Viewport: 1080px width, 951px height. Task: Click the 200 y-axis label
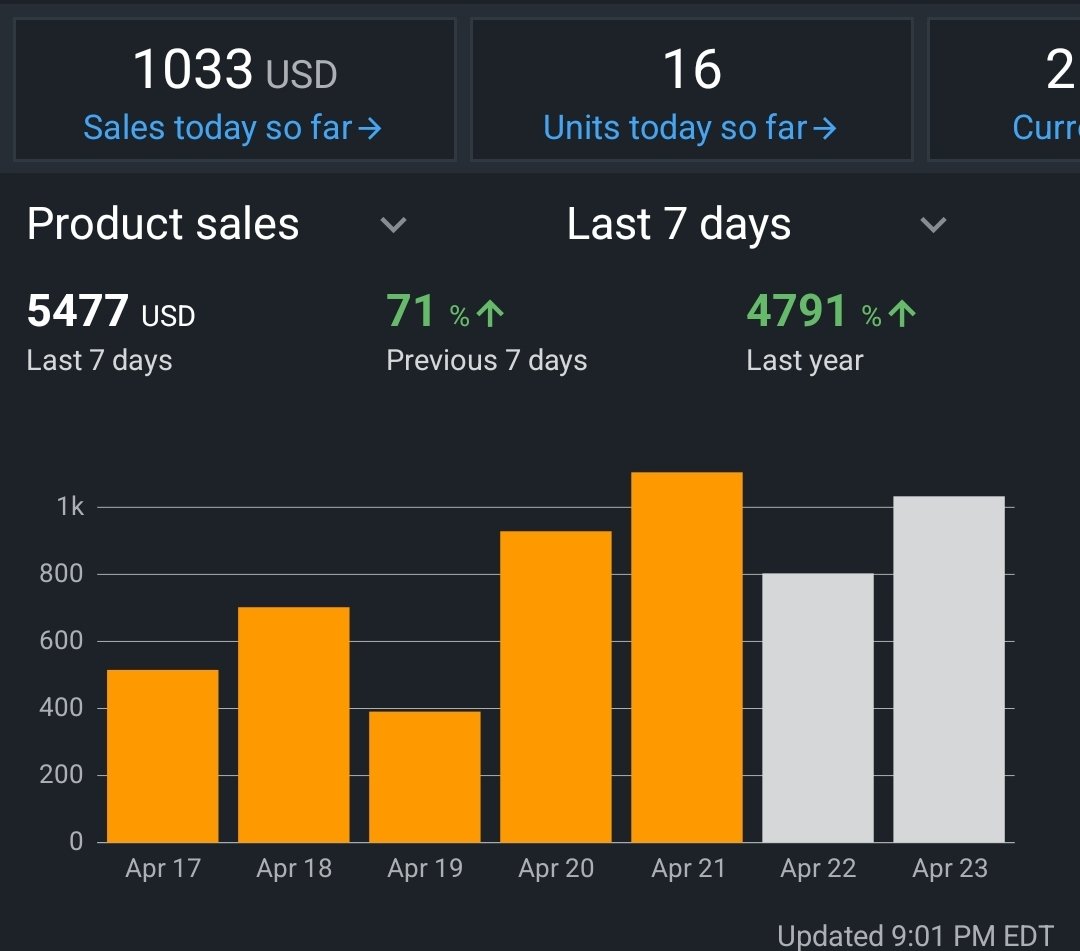tap(61, 775)
